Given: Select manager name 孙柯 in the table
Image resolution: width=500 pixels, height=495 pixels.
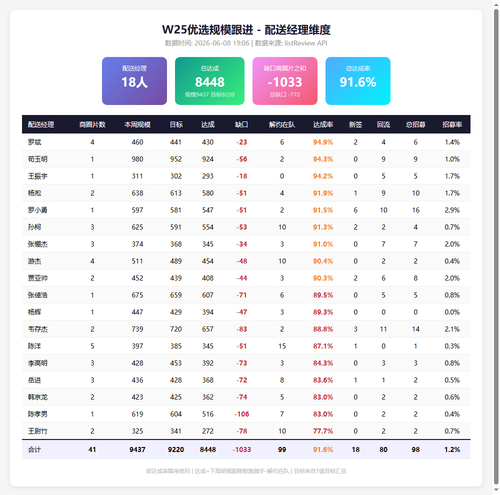Looking at the screenshot, I should coord(34,227).
